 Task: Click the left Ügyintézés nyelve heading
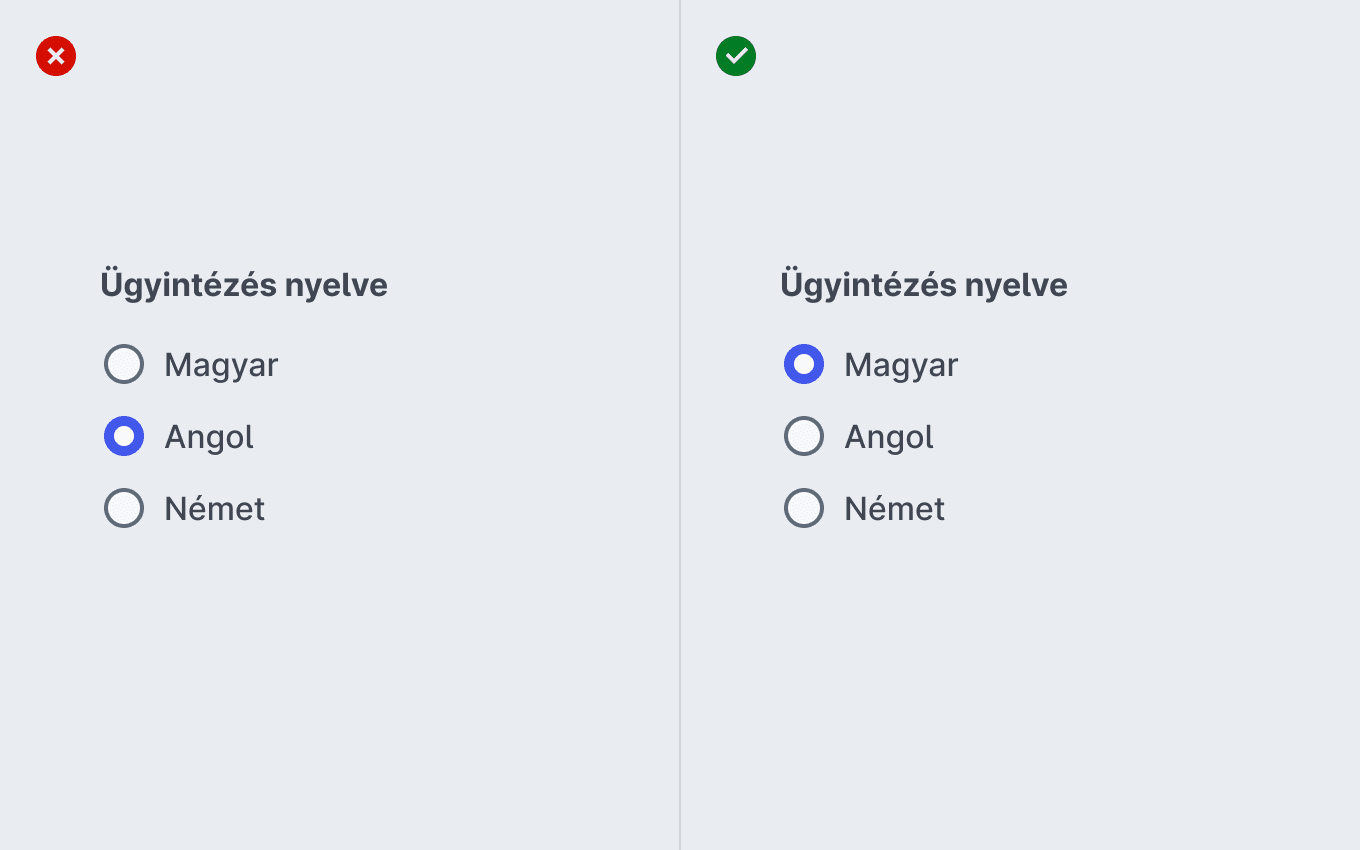244,286
